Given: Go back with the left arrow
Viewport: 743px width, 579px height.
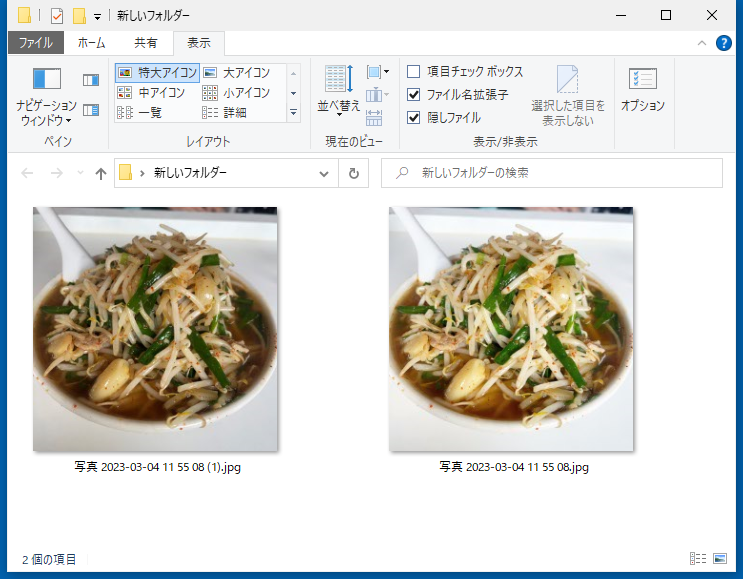Looking at the screenshot, I should (27, 173).
